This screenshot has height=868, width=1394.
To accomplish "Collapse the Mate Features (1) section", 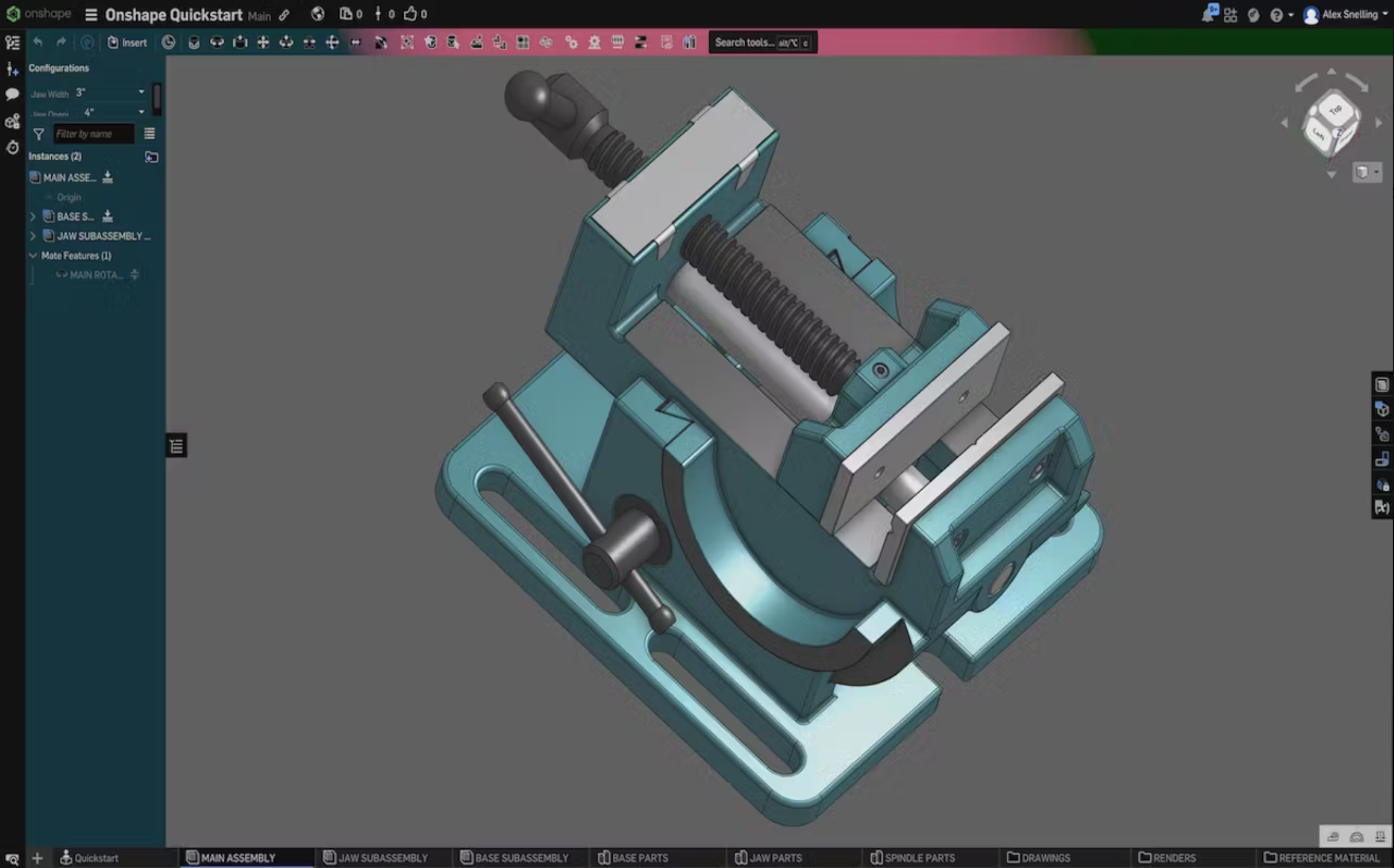I will coord(33,255).
